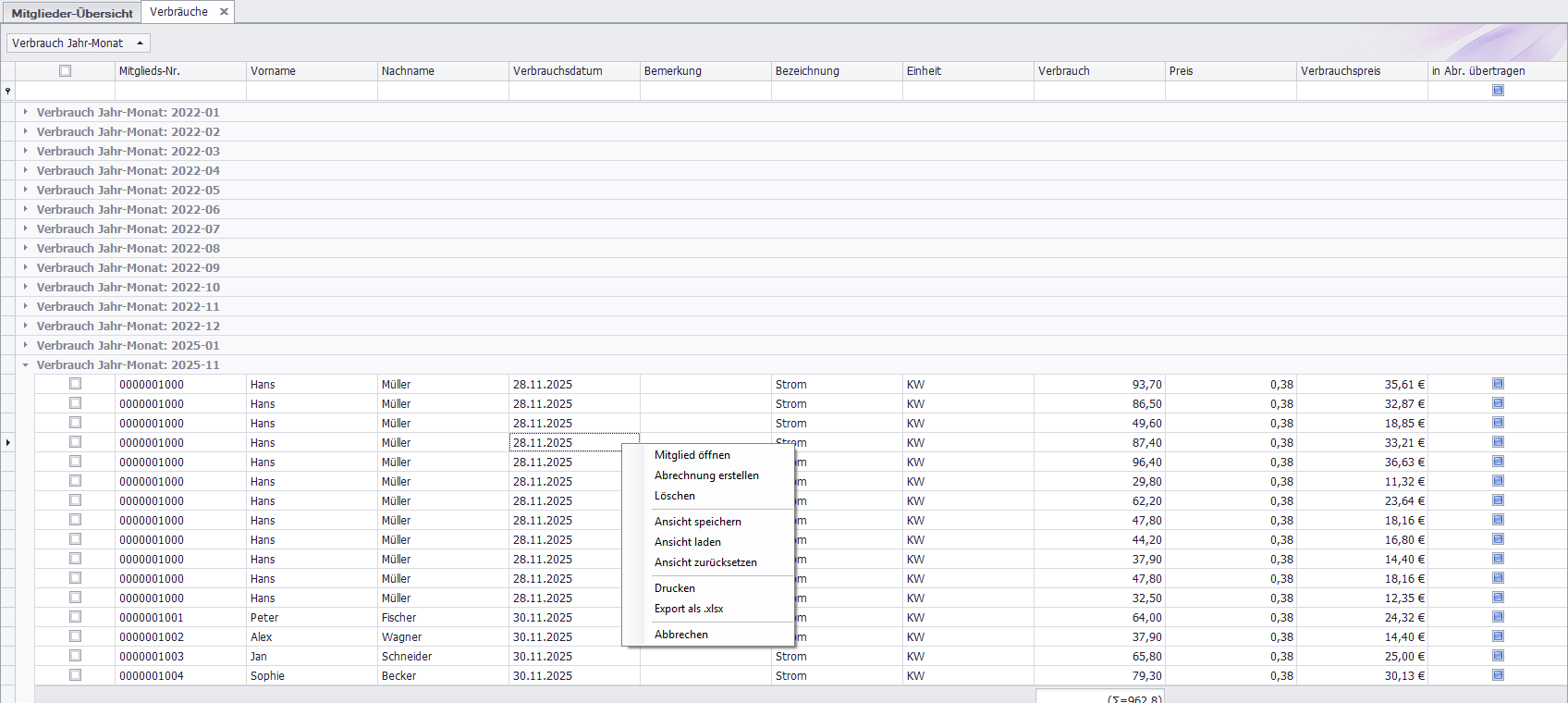
Task: Click the current row indicator arrow
Action: click(8, 443)
